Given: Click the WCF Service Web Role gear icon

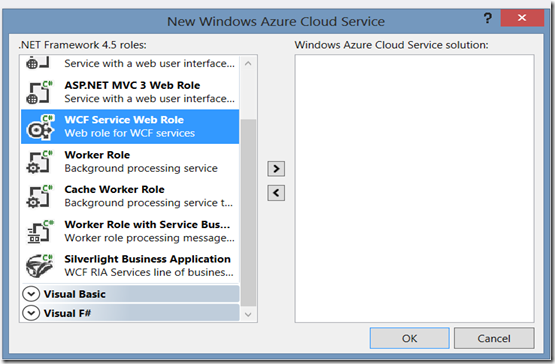Looking at the screenshot, I should tap(40, 127).
